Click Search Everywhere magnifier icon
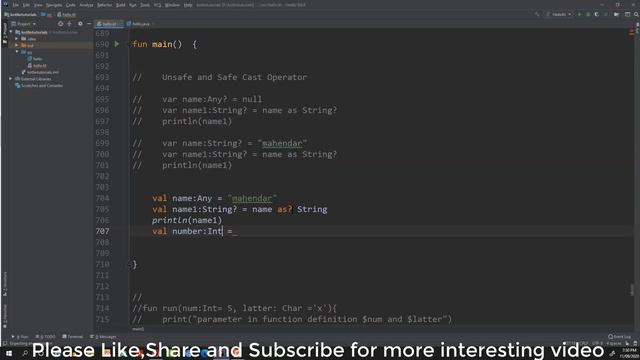The image size is (640, 360). pos(636,14)
